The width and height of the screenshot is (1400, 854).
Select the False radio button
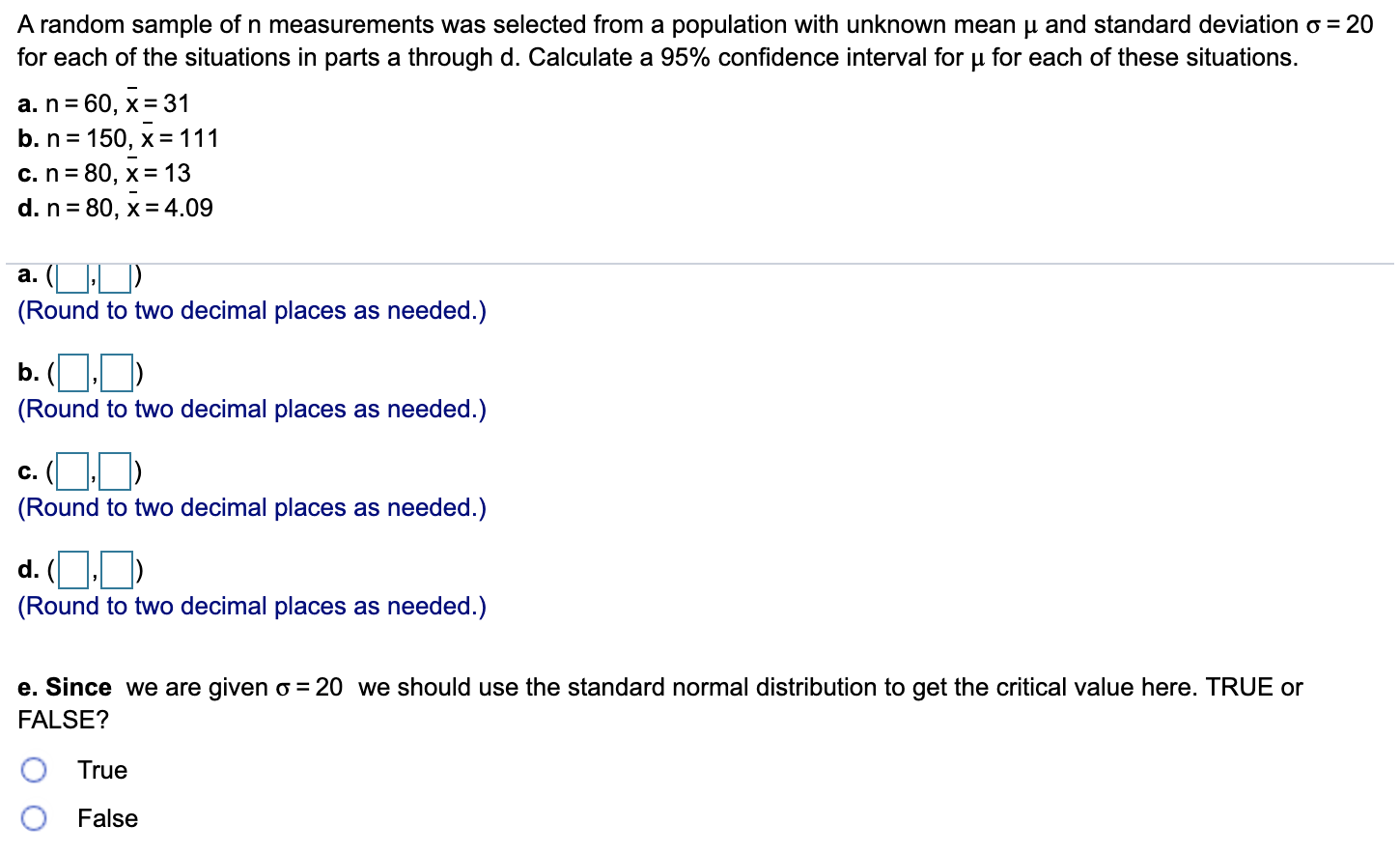tap(34, 817)
